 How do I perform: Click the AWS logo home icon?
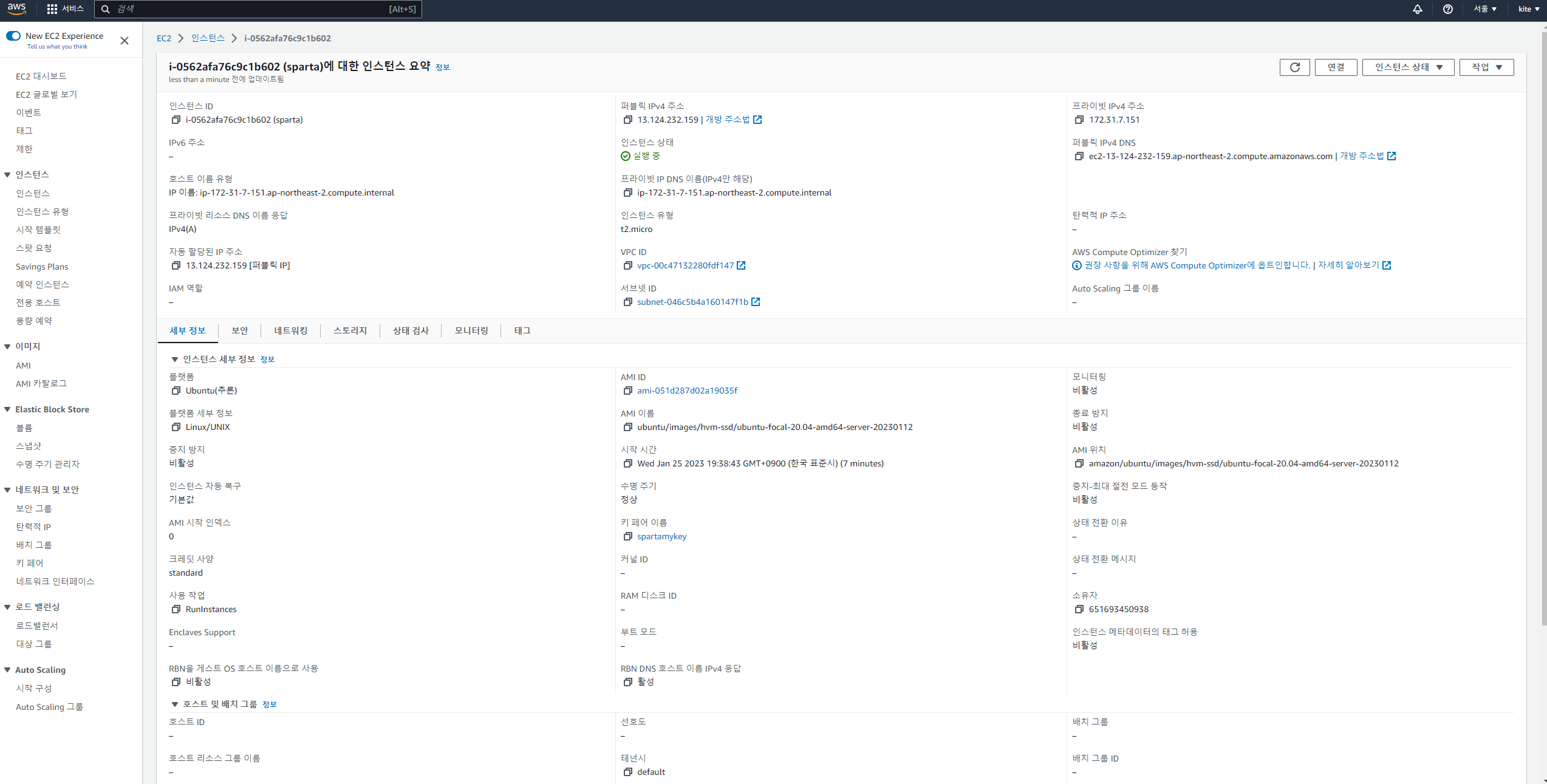pos(17,9)
